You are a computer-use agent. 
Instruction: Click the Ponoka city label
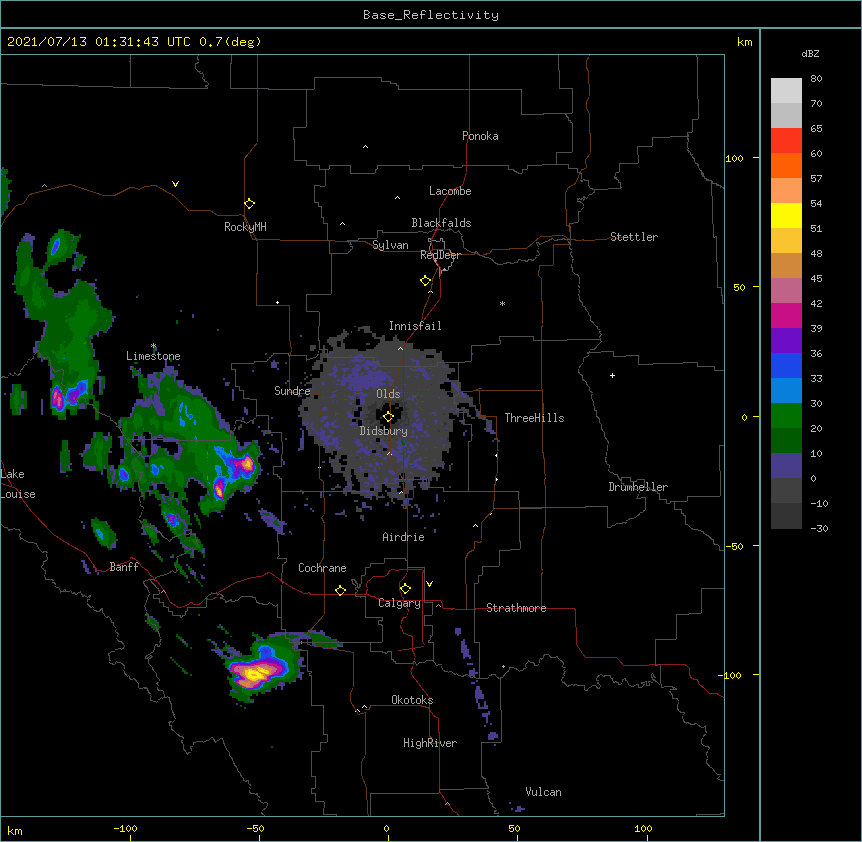pos(480,136)
